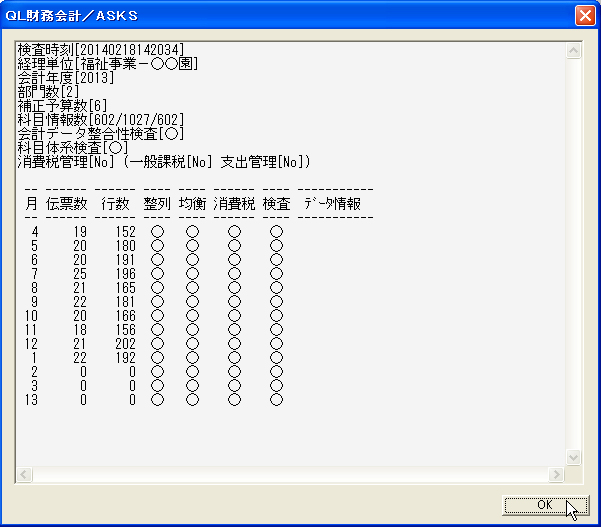Click the 行数 value 202 for month 12

(126, 343)
